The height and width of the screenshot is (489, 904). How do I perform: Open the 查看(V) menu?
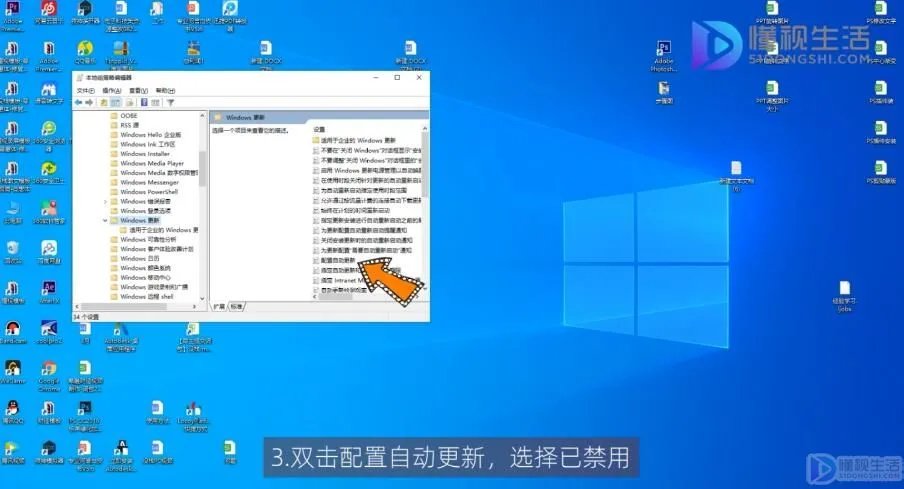coord(138,91)
